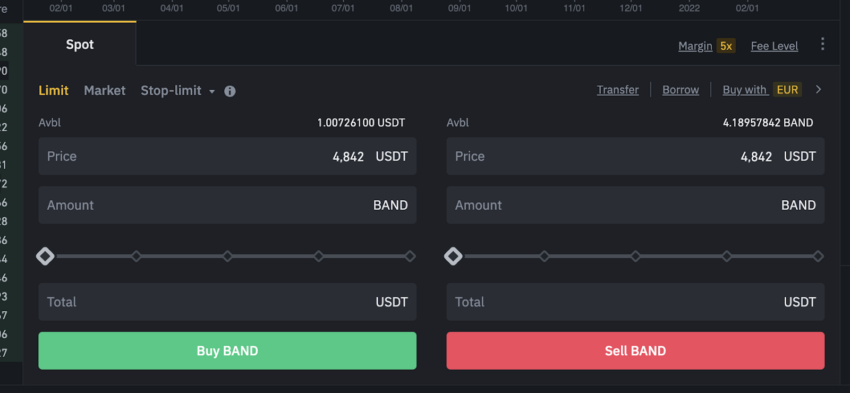Click the info icon beside Stop-limit
850x393 pixels.
tap(230, 91)
